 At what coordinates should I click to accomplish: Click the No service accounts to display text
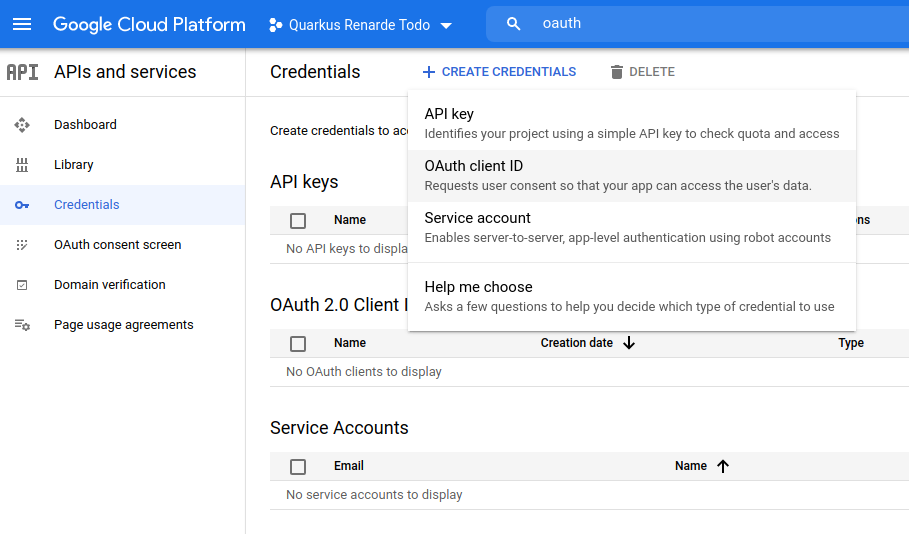[374, 495]
